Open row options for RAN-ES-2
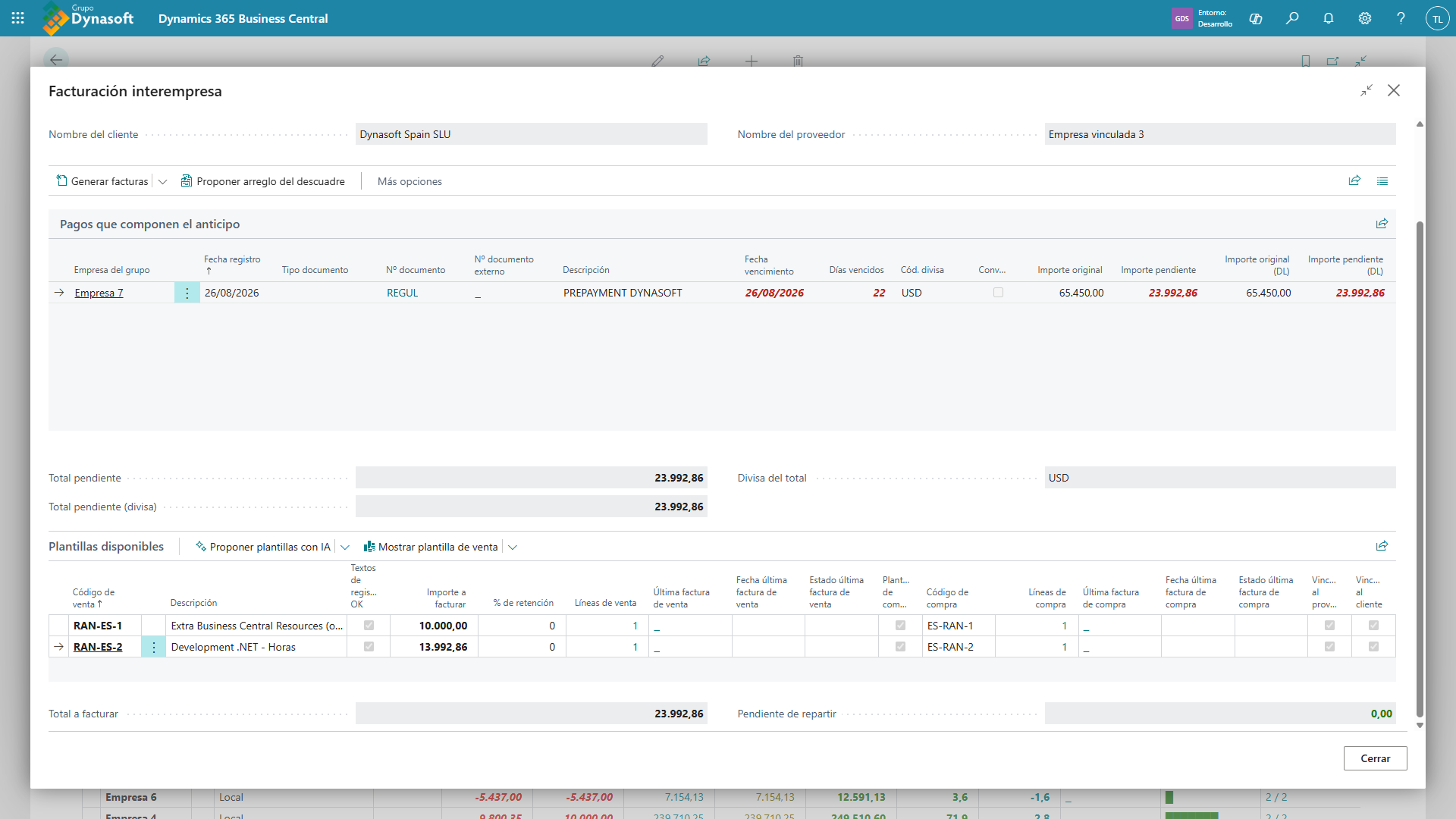 154,647
